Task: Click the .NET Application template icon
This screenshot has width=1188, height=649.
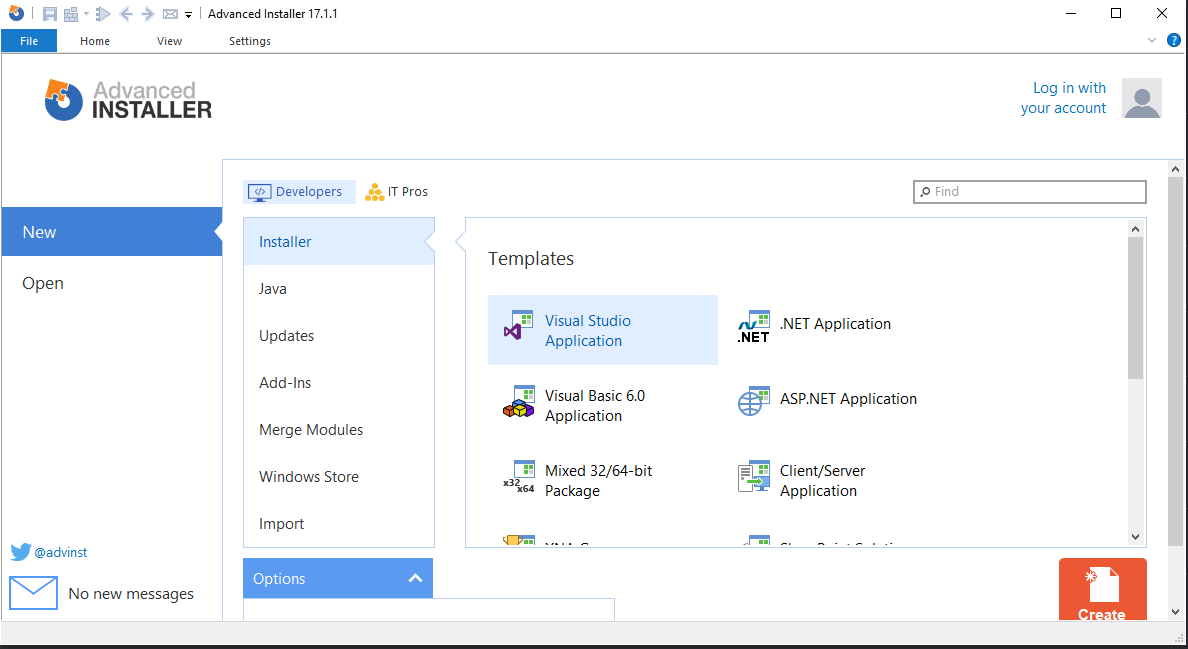Action: coord(754,326)
